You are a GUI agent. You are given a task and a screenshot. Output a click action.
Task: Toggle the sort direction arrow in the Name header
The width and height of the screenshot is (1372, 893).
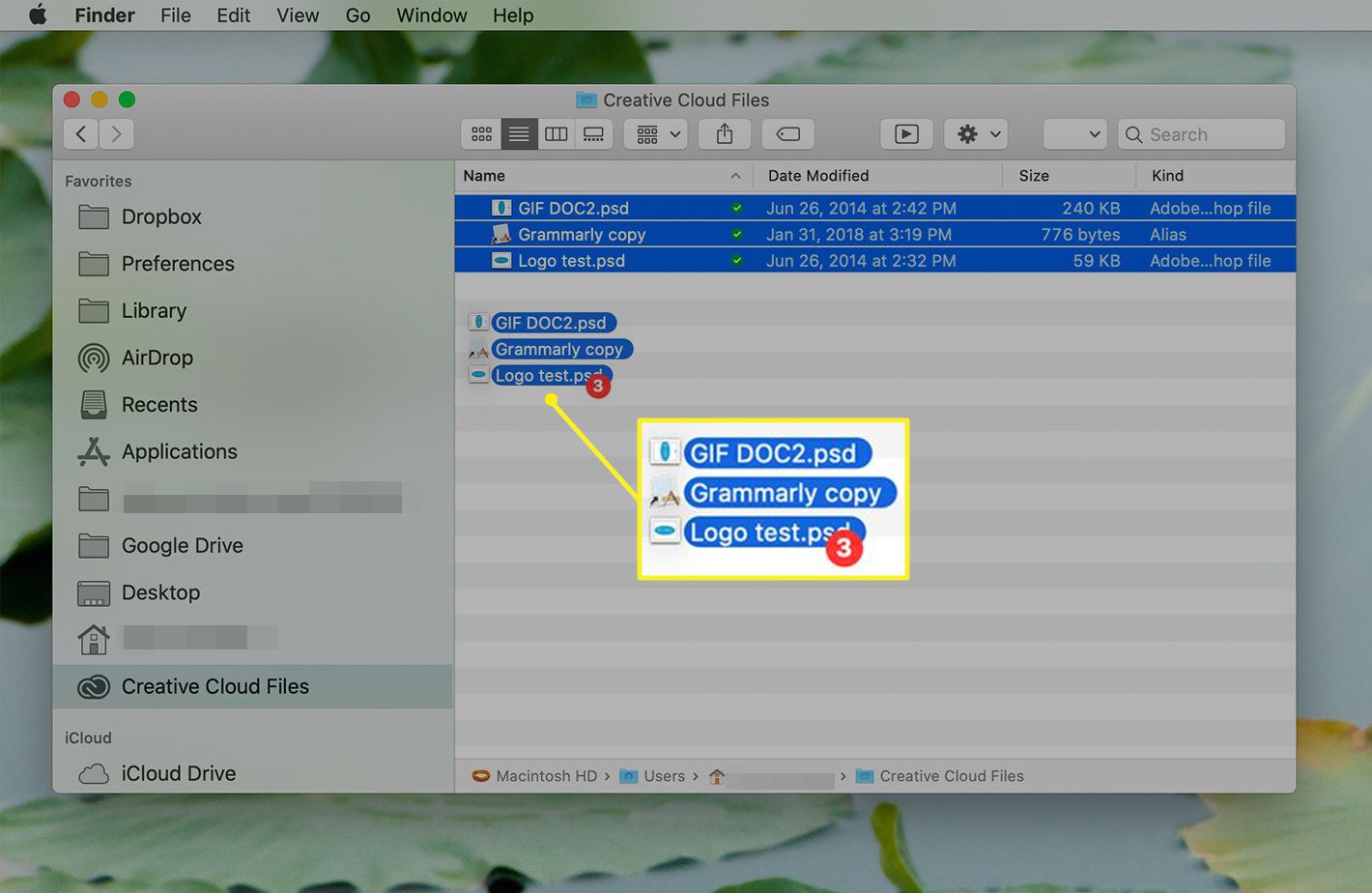(x=735, y=176)
